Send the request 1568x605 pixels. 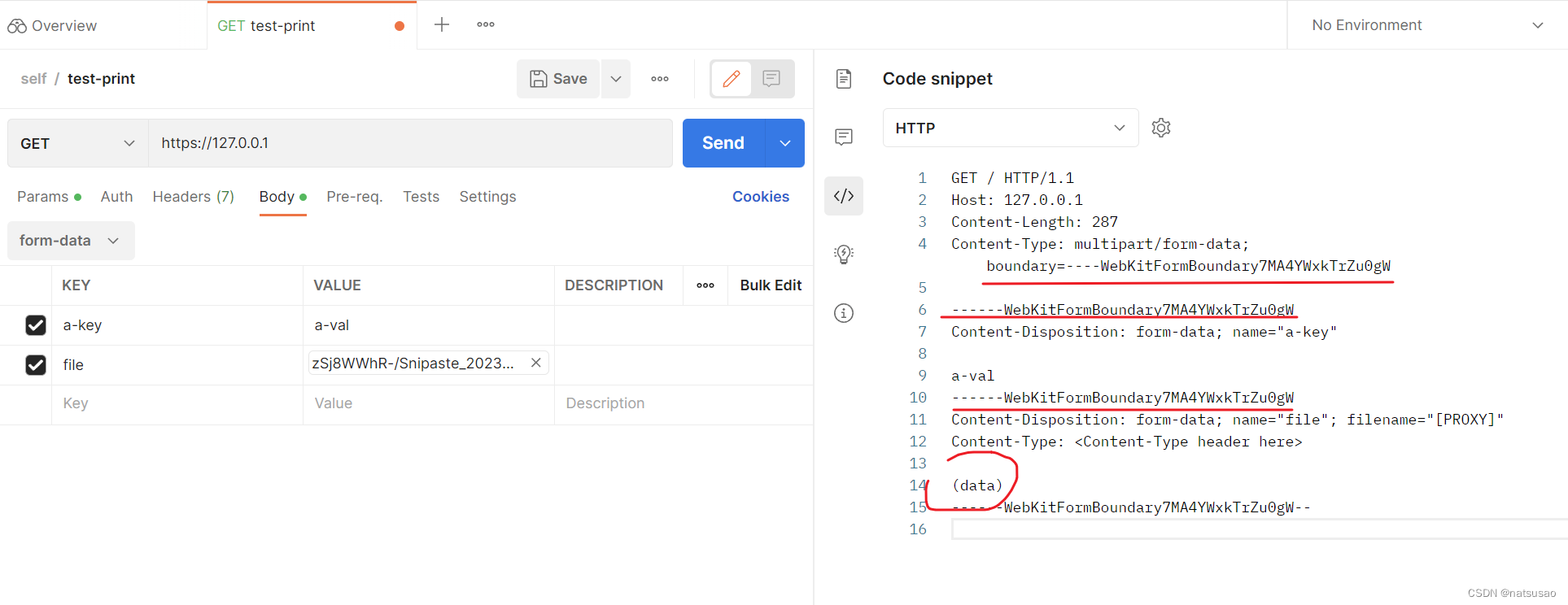click(x=723, y=143)
